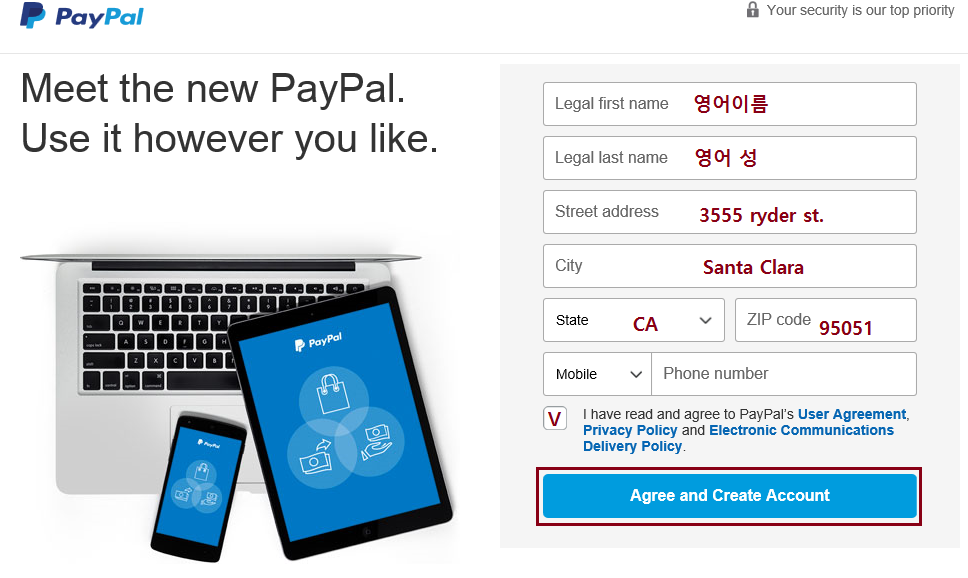Viewport: 968px width, 578px height.
Task: Check the agreement checkbox
Action: tap(555, 418)
